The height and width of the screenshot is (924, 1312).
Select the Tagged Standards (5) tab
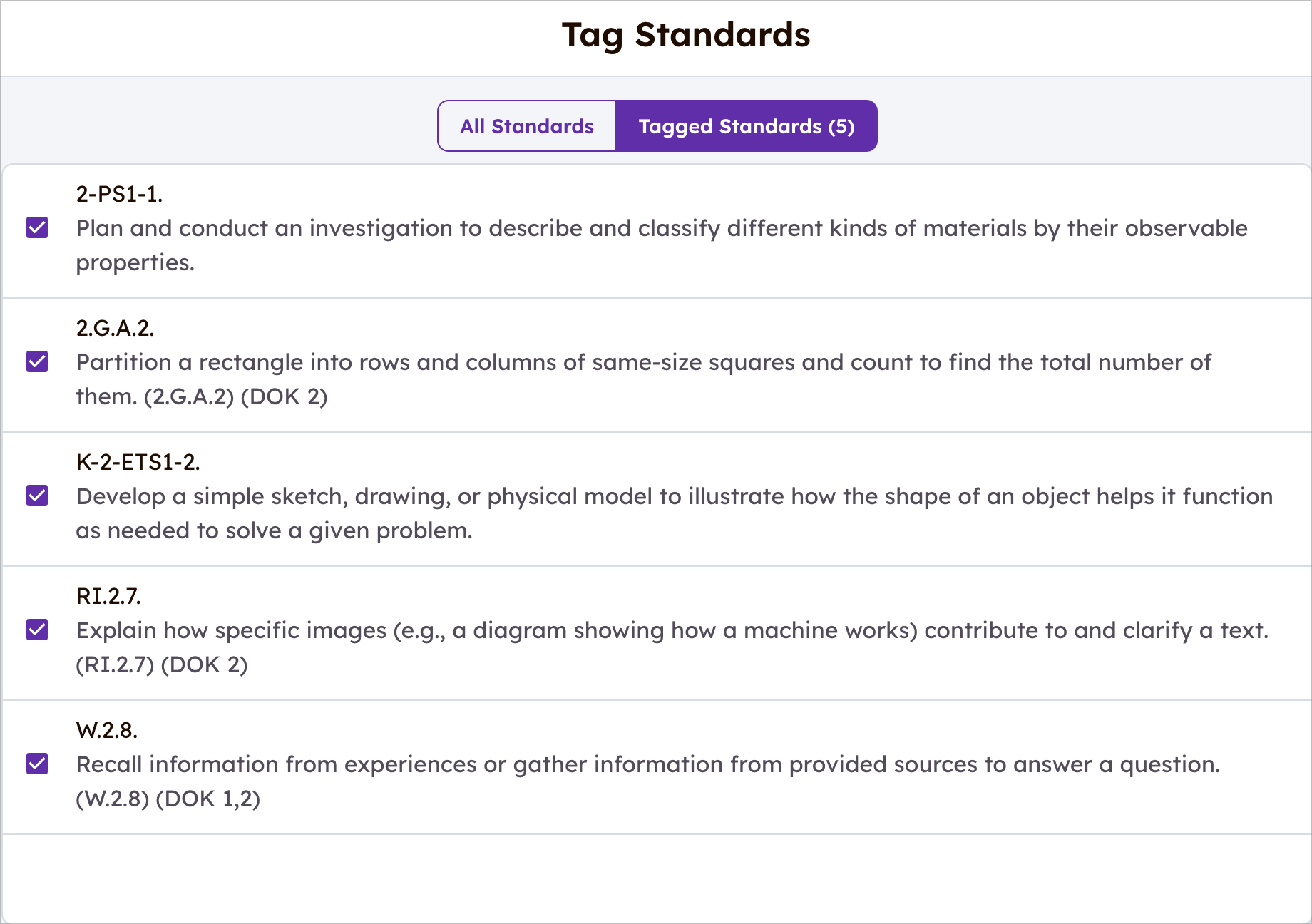pos(746,125)
